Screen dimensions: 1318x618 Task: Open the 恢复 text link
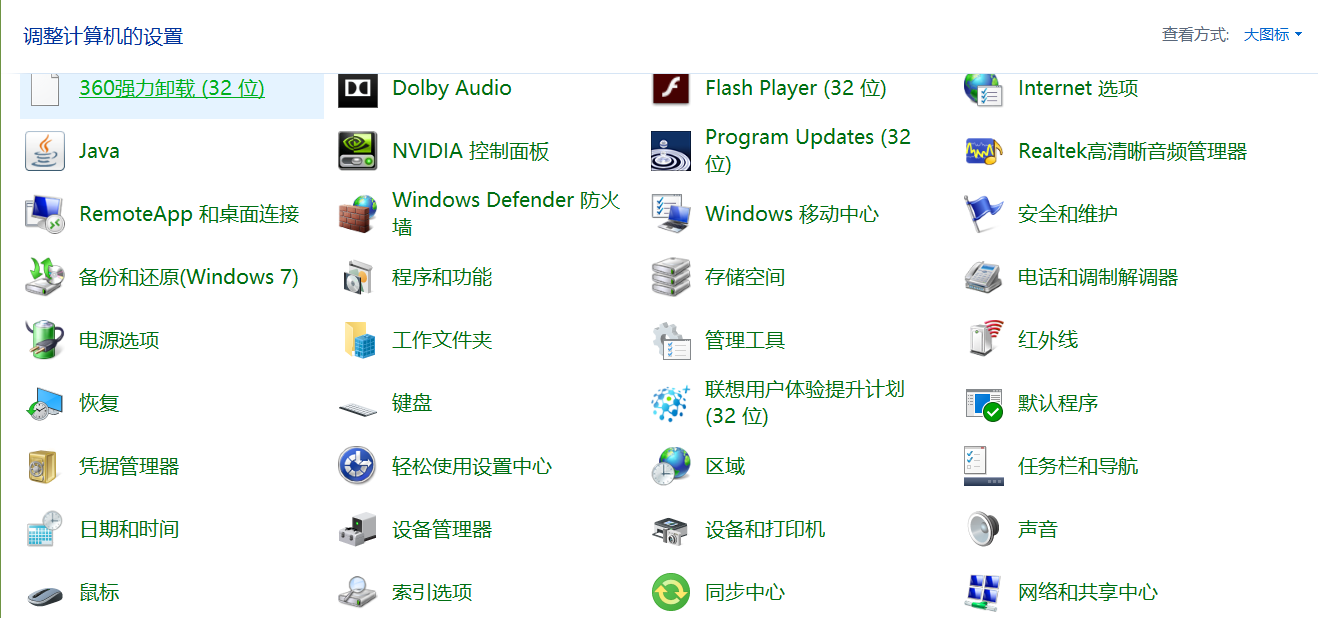99,403
